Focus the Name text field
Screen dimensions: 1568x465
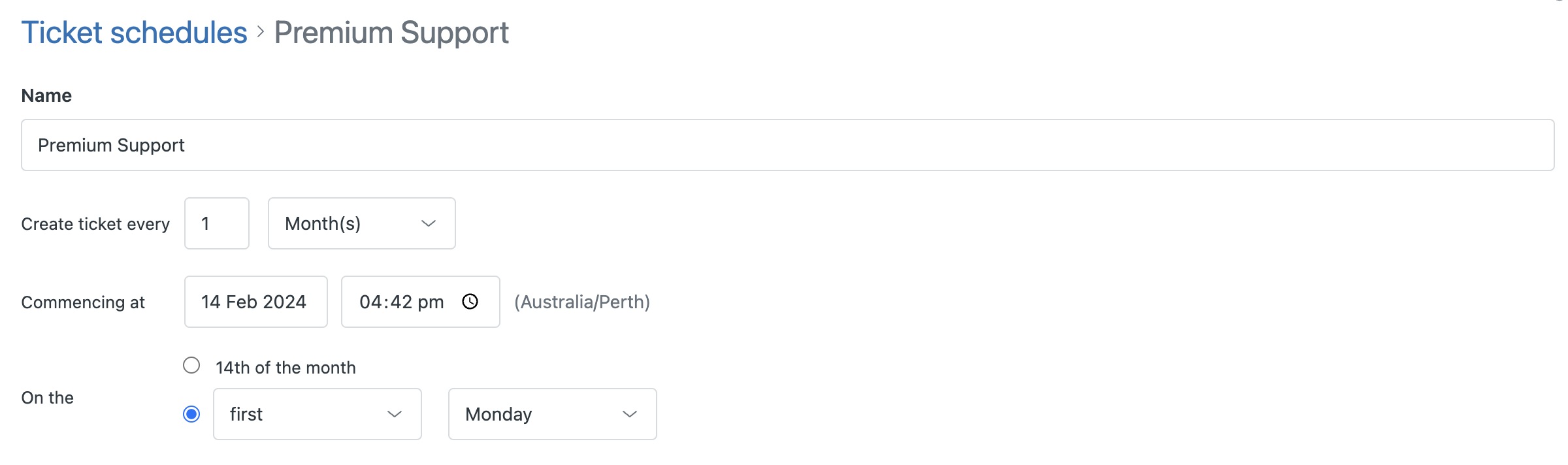[787, 145]
